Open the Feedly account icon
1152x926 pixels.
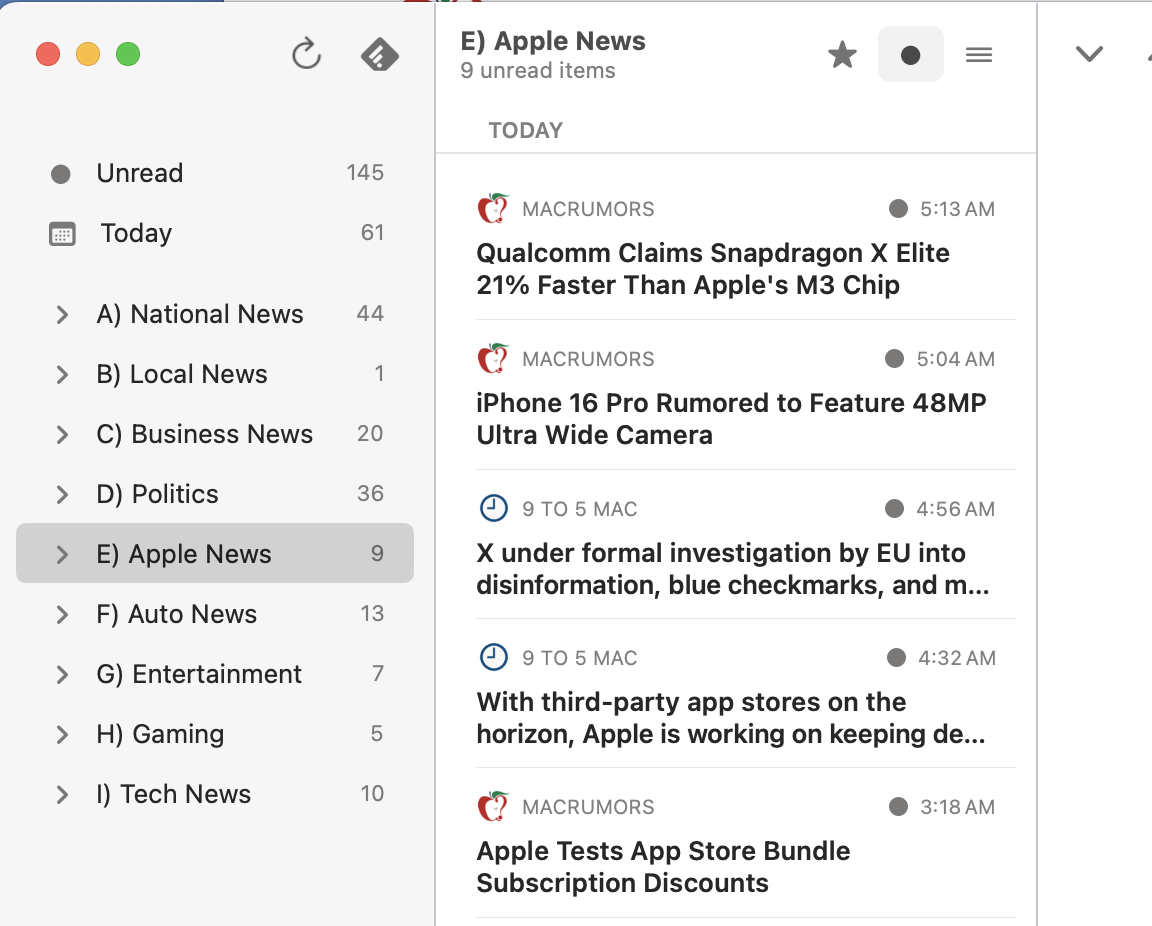tap(380, 55)
